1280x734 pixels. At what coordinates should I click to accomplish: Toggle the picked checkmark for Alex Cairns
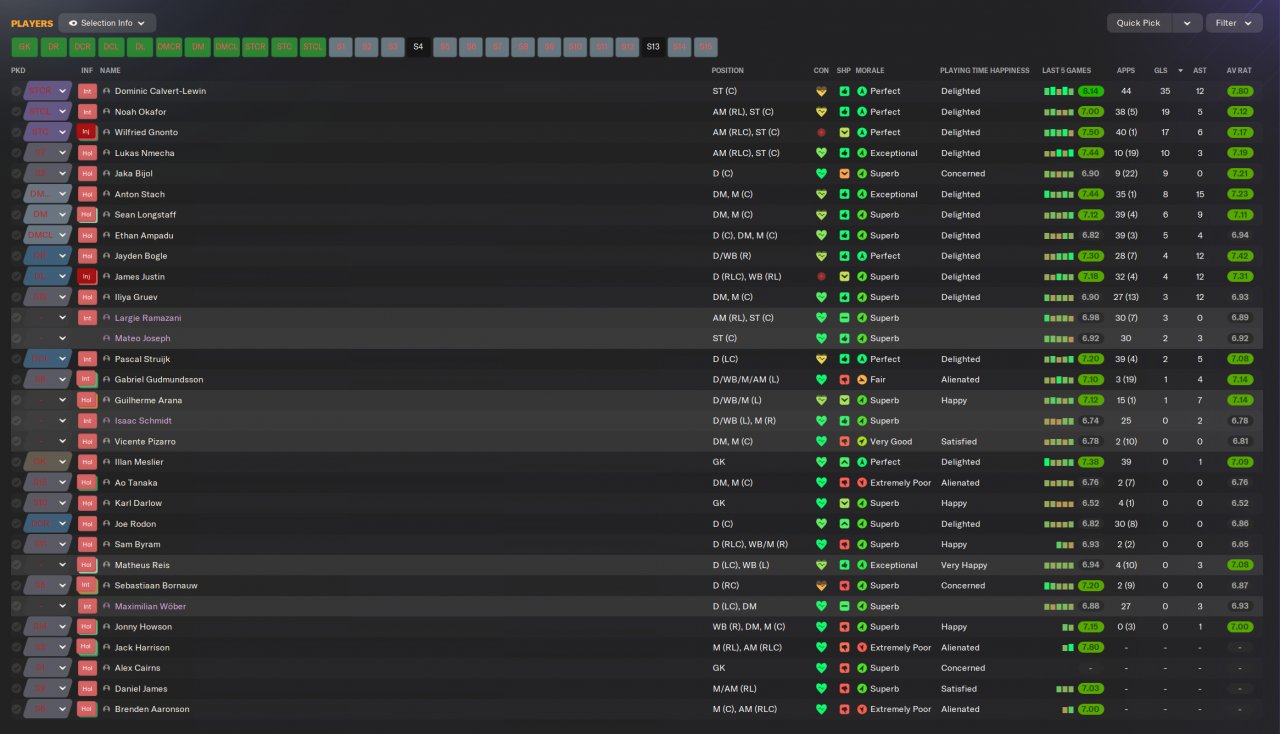click(16, 668)
